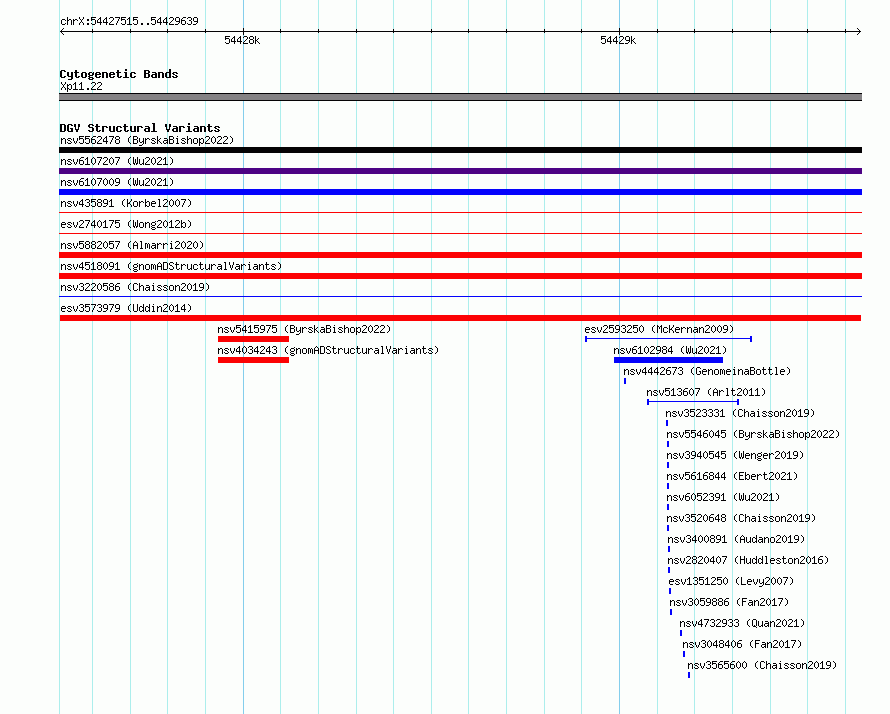Click the right arrowhead of the ruler
This screenshot has height=714, width=890.
[x=859, y=31]
